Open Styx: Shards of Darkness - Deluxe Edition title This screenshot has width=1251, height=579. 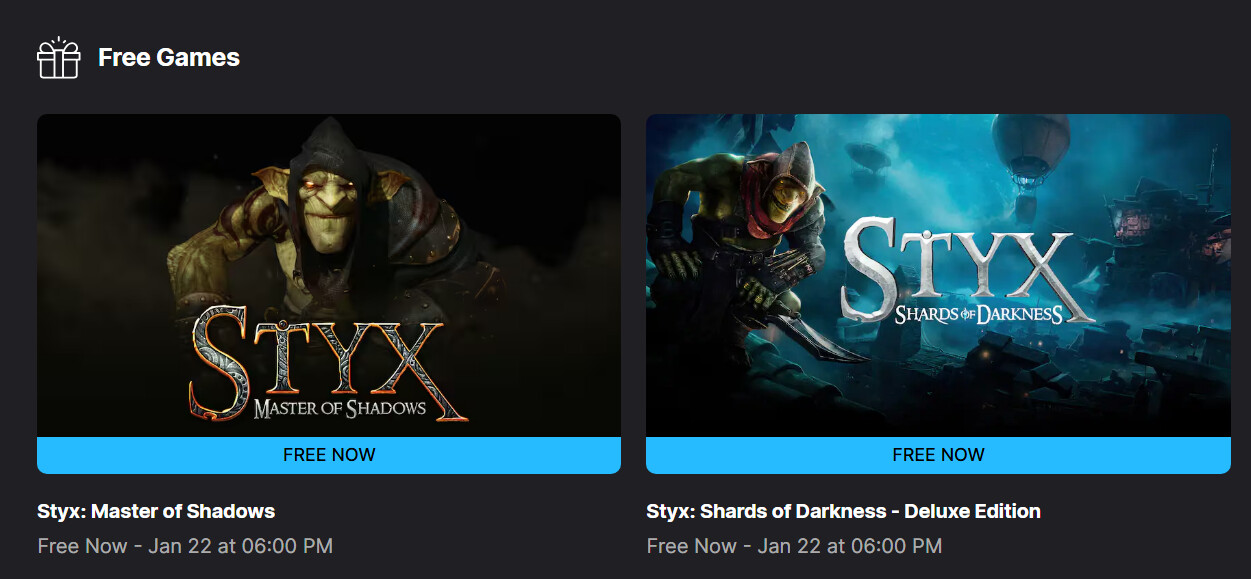pos(844,511)
